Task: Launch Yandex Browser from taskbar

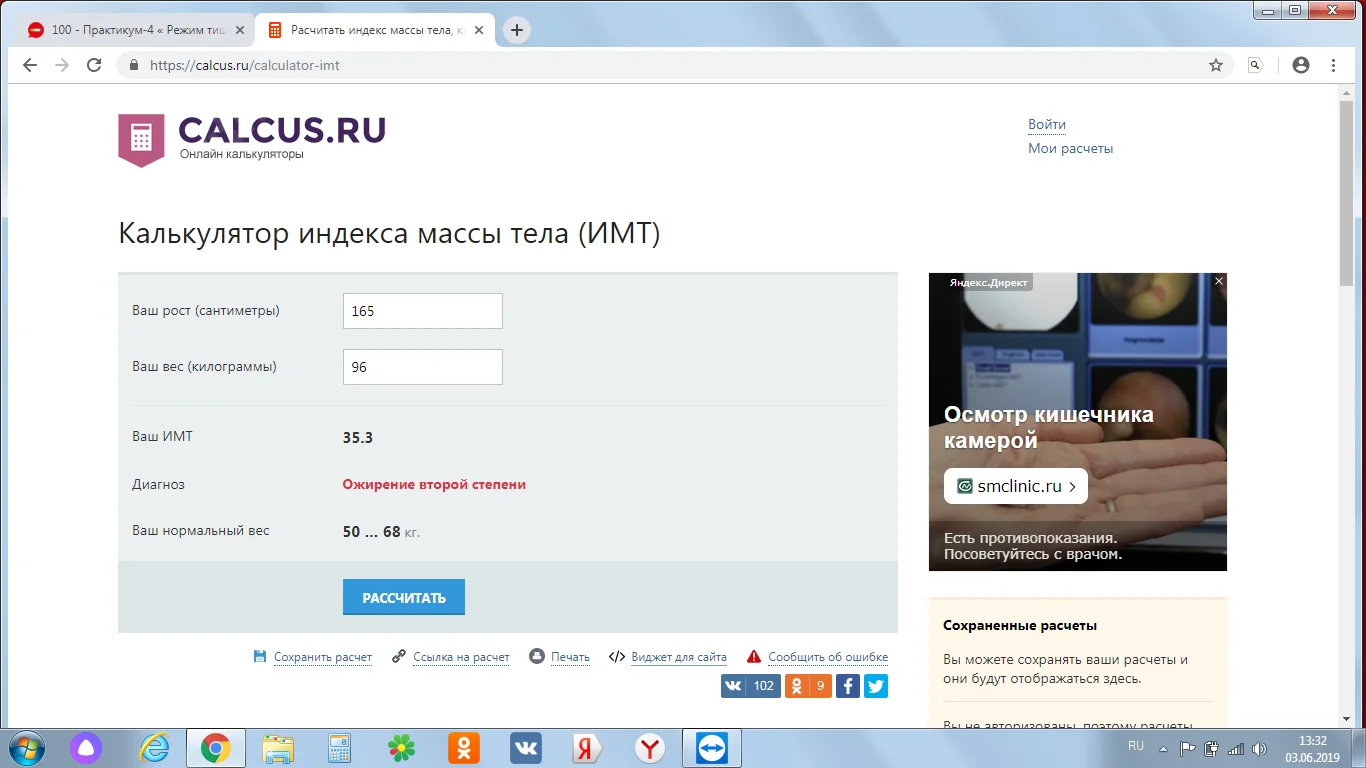Action: (x=650, y=747)
